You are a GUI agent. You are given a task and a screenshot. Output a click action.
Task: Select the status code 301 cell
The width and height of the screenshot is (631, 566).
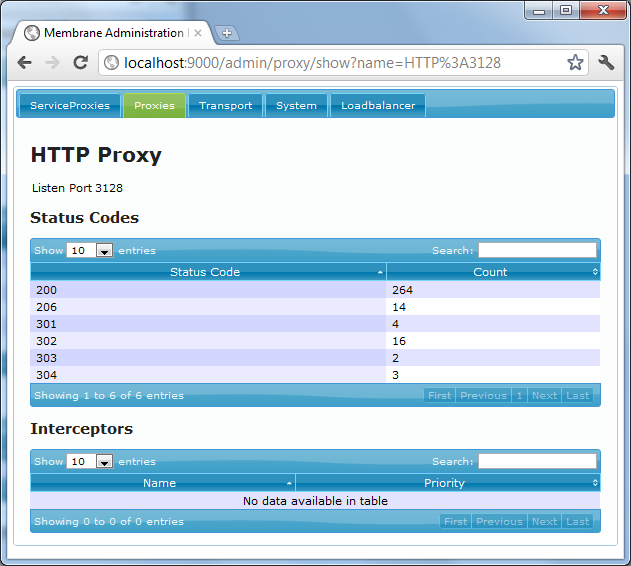(208, 324)
